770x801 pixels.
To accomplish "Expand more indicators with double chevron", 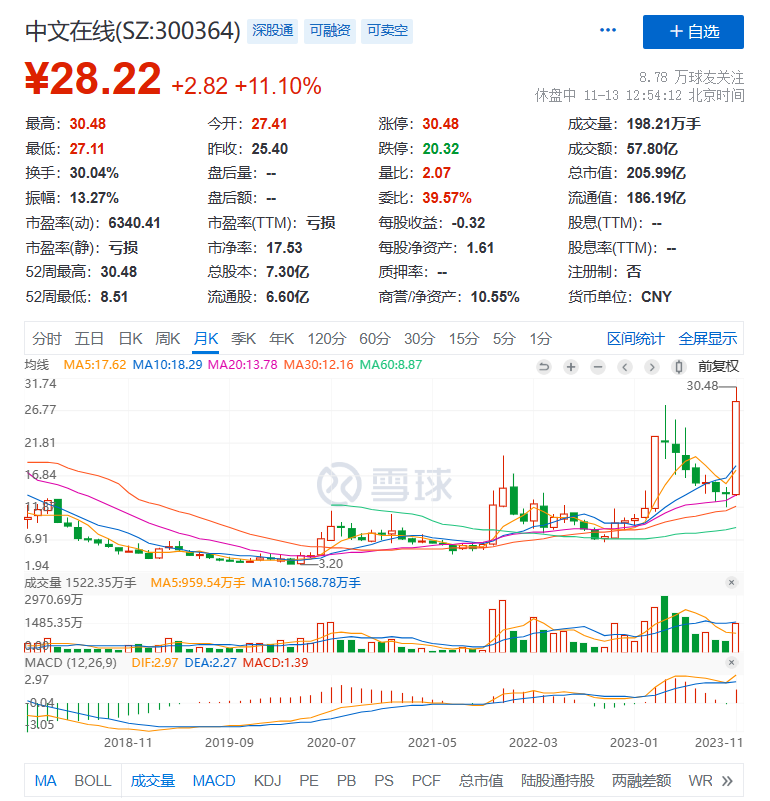I will pyautogui.click(x=727, y=781).
